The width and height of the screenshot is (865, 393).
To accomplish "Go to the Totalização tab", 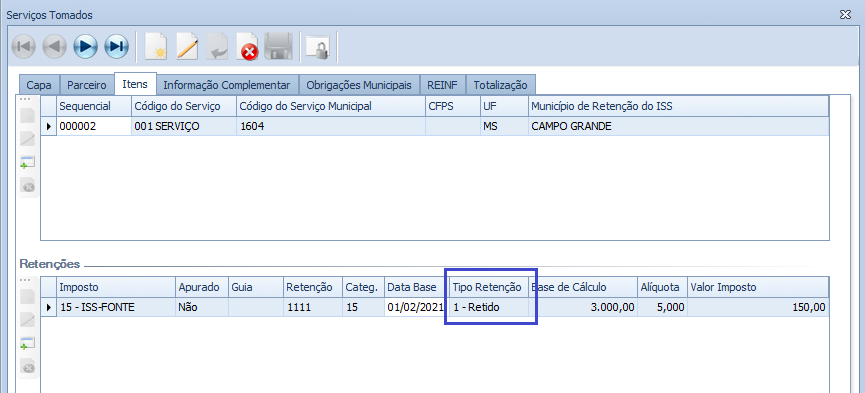I will point(500,85).
